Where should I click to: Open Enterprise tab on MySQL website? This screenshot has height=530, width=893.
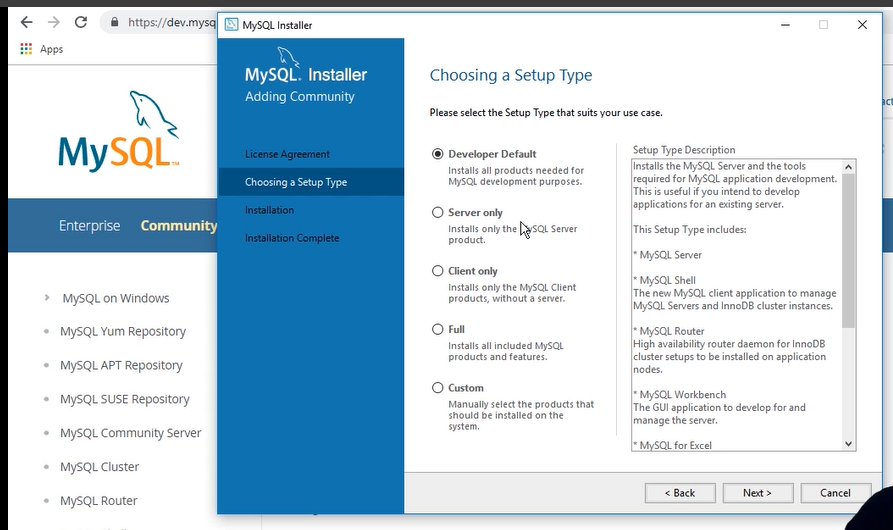click(x=89, y=225)
